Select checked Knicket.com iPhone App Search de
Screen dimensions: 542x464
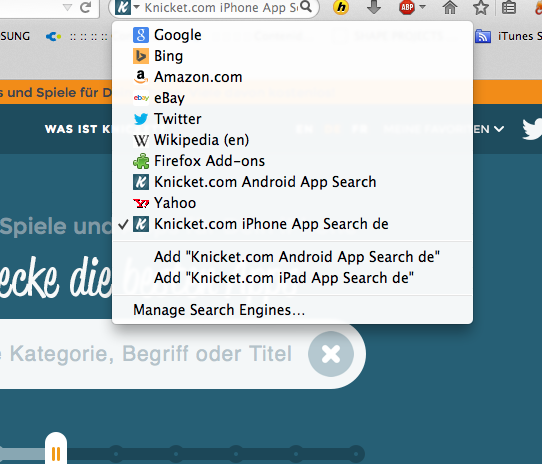coord(292,224)
